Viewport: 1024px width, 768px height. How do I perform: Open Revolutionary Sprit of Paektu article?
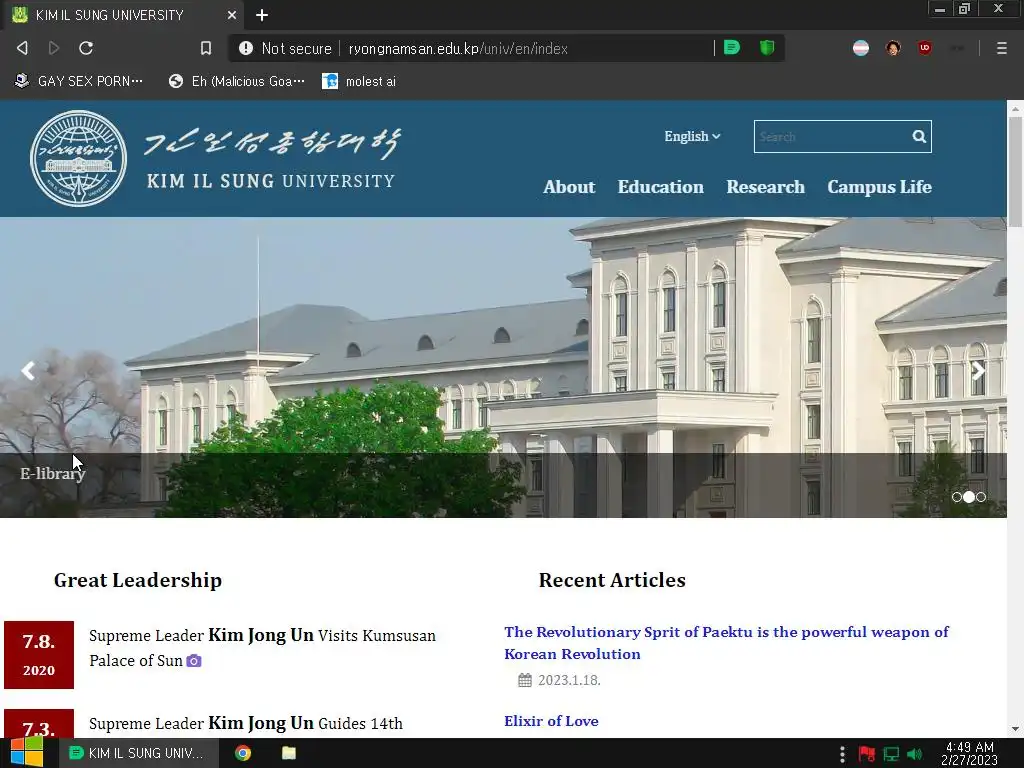pyautogui.click(x=726, y=643)
